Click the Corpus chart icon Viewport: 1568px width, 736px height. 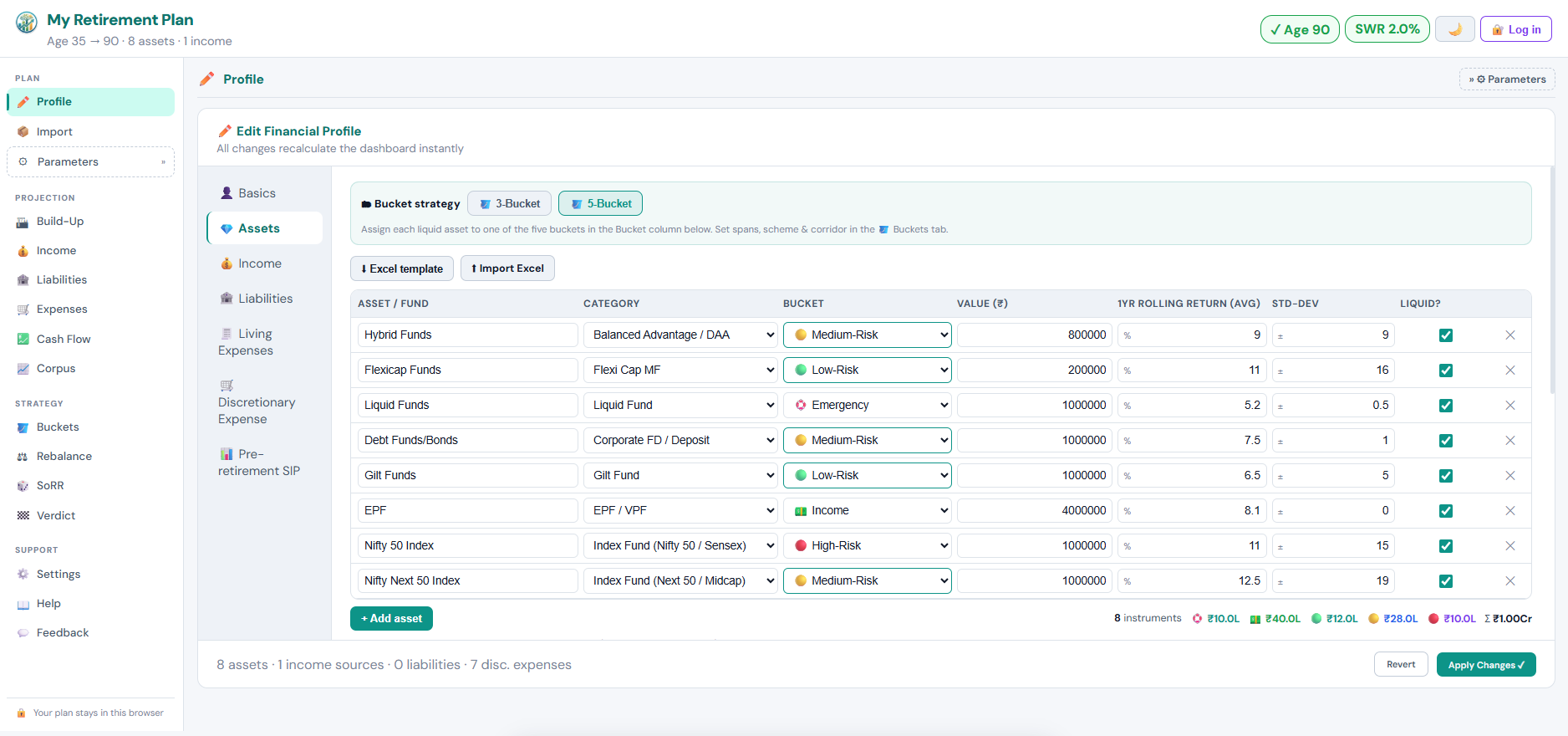click(23, 369)
